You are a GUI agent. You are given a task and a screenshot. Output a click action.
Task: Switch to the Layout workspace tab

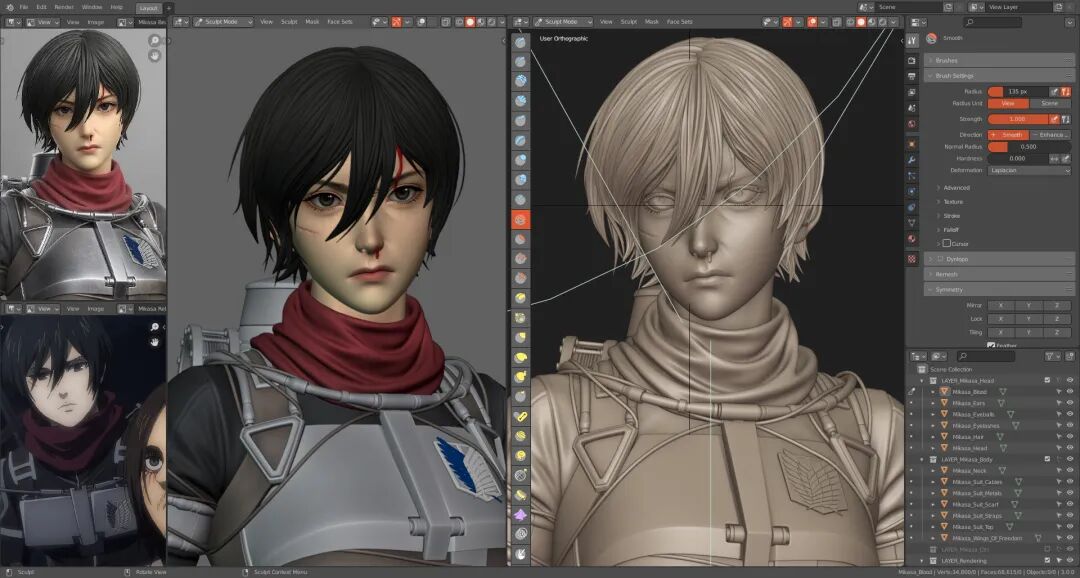coord(148,8)
